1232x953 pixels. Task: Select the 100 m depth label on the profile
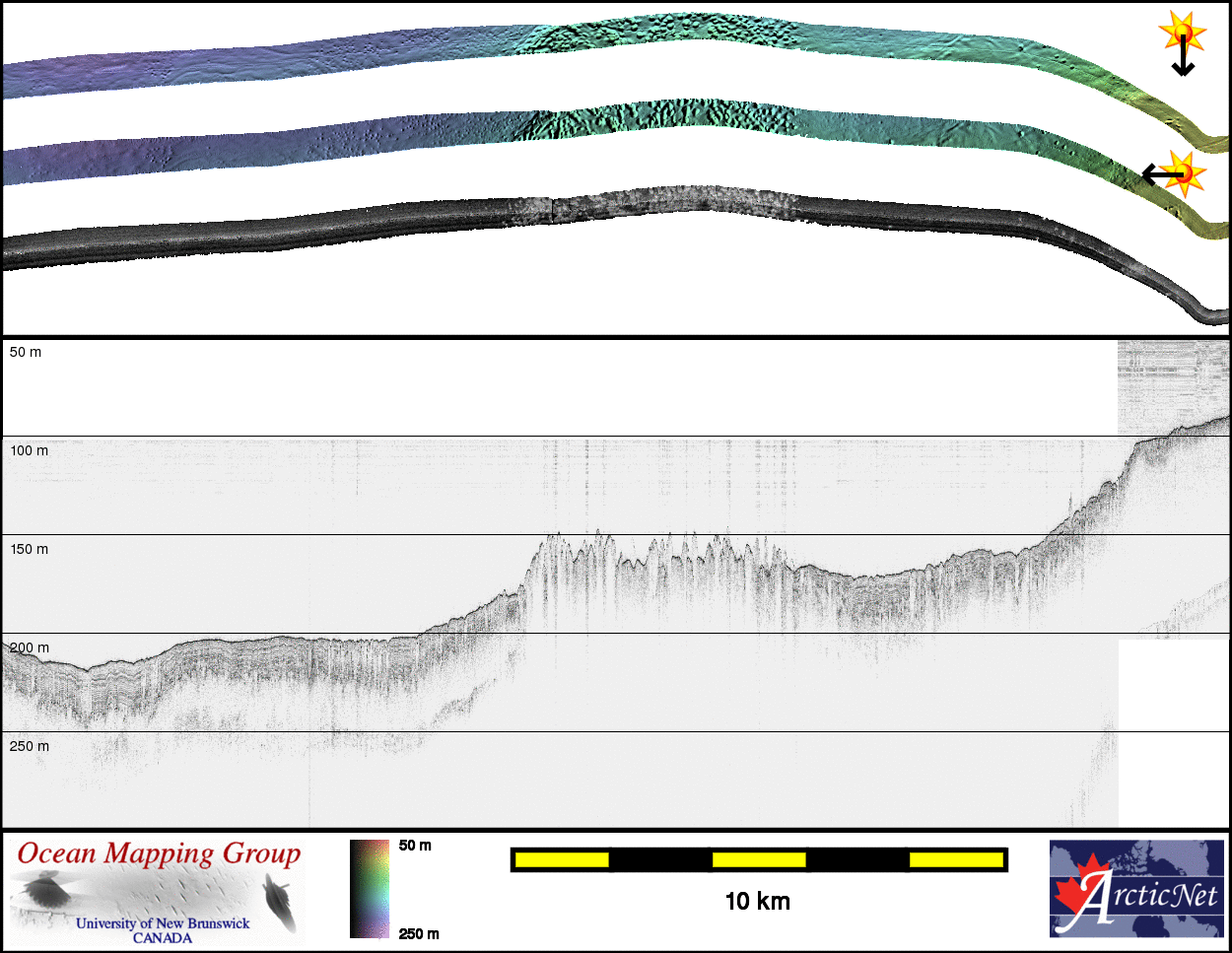click(x=29, y=450)
